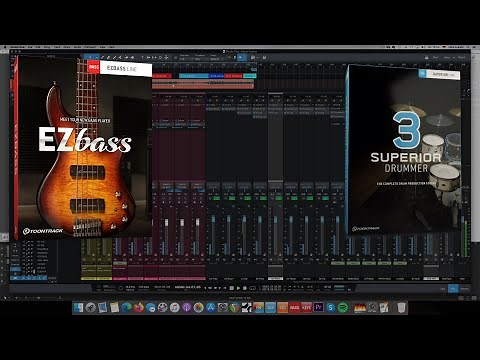480x360 pixels.
Task: Toggle the highlighted Snap button in toolbar
Action: point(241,57)
